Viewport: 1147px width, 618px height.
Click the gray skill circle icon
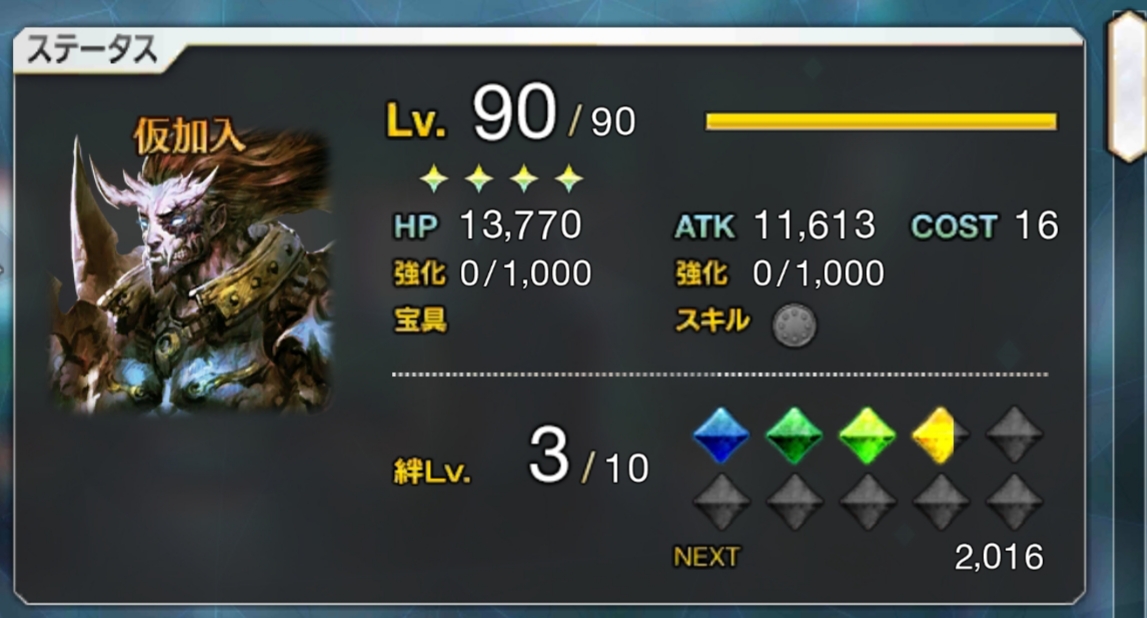[x=794, y=325]
